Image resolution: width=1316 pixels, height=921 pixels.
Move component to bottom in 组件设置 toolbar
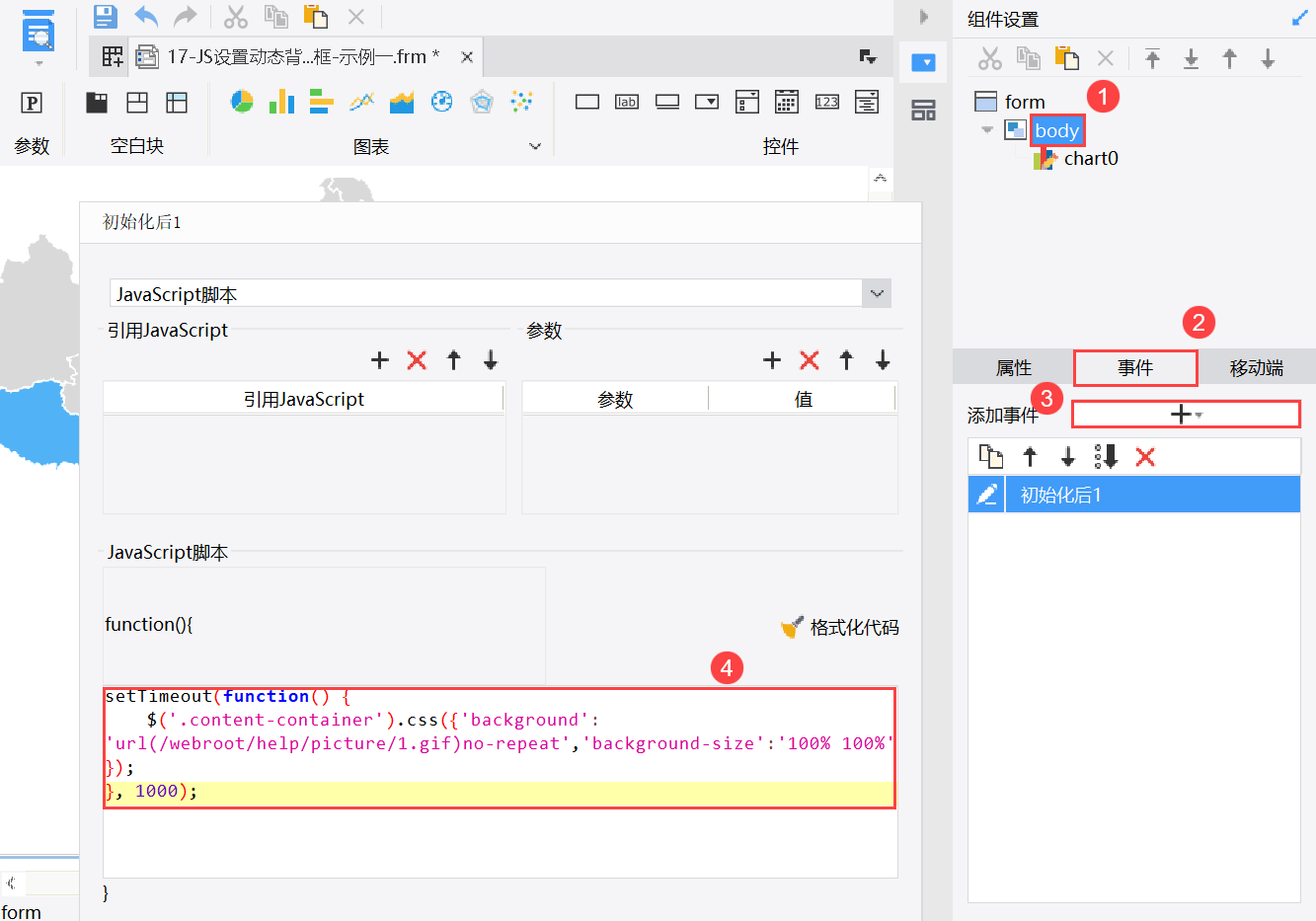(x=1192, y=58)
